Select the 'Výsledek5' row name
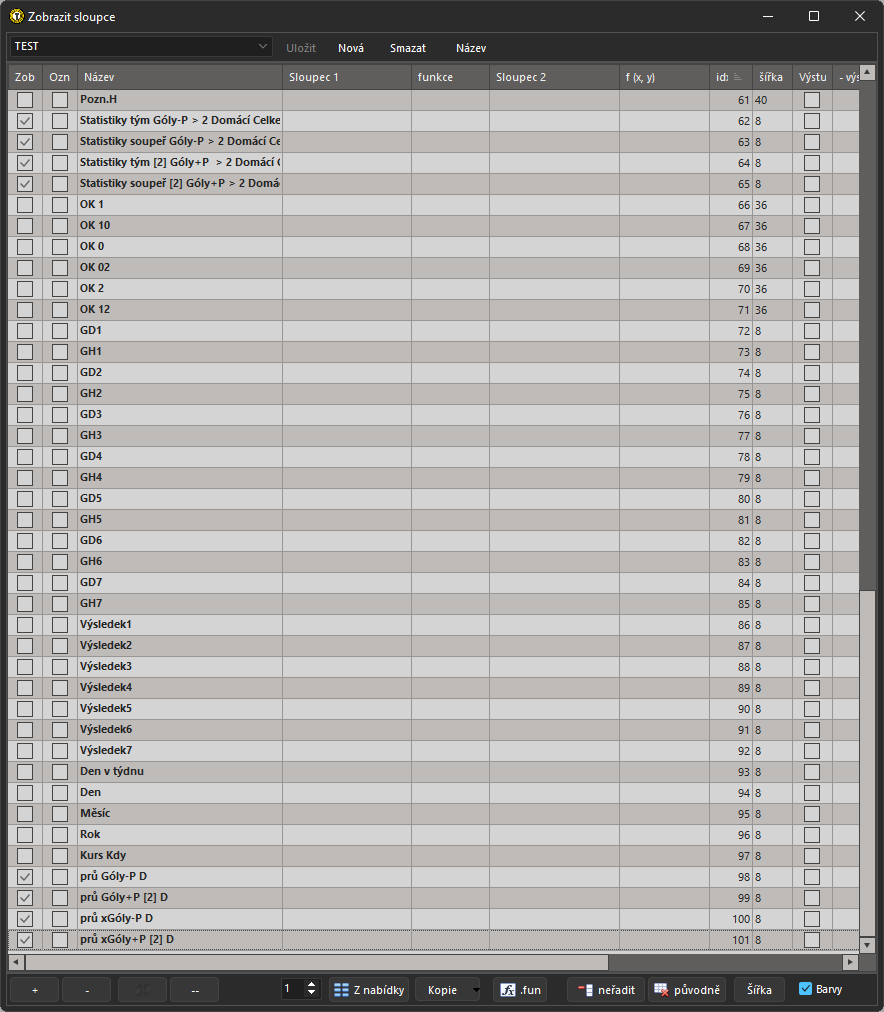The height and width of the screenshot is (1012, 884). click(106, 708)
